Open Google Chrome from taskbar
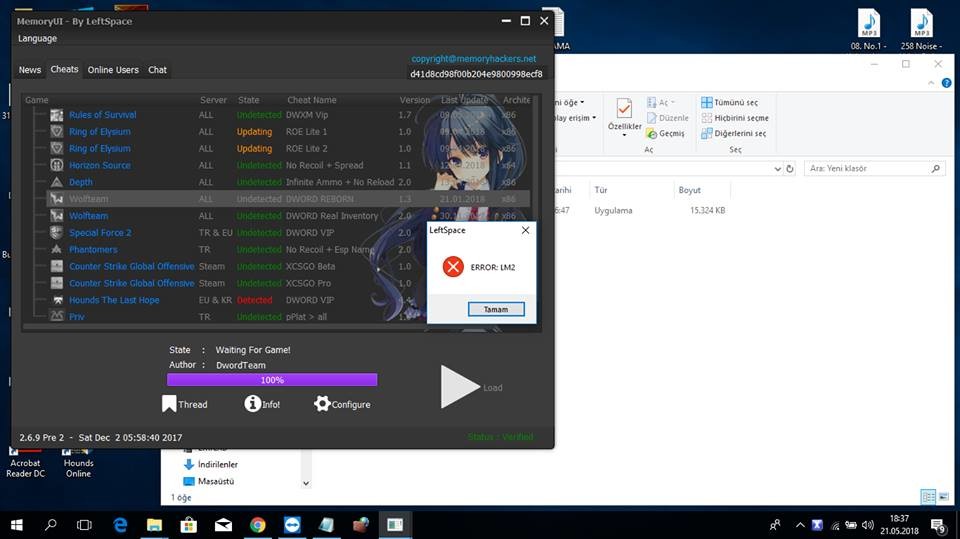 pos(258,525)
